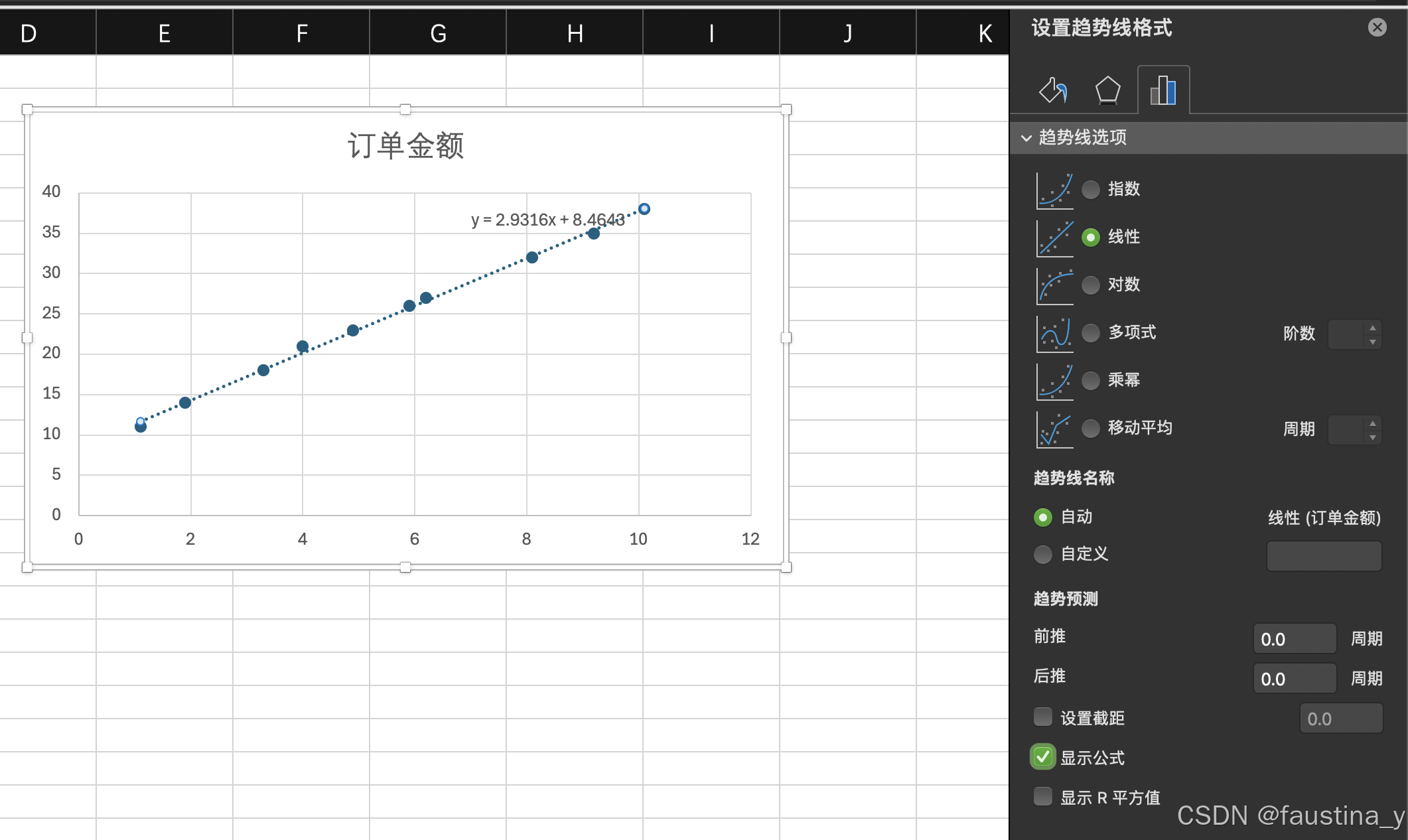Enable the 设置截距 checkbox
Image resolution: width=1408 pixels, height=840 pixels.
click(1043, 717)
